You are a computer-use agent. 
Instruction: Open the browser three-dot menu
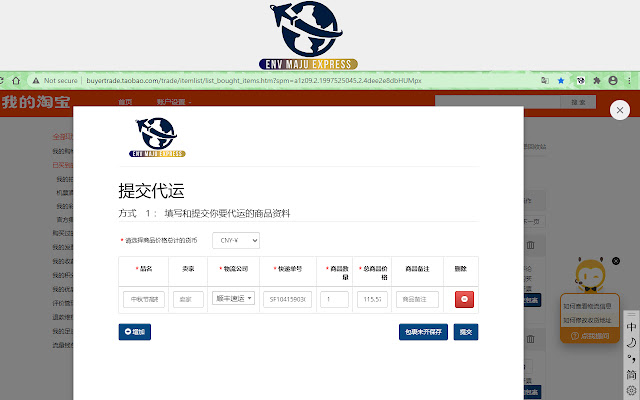pos(629,81)
